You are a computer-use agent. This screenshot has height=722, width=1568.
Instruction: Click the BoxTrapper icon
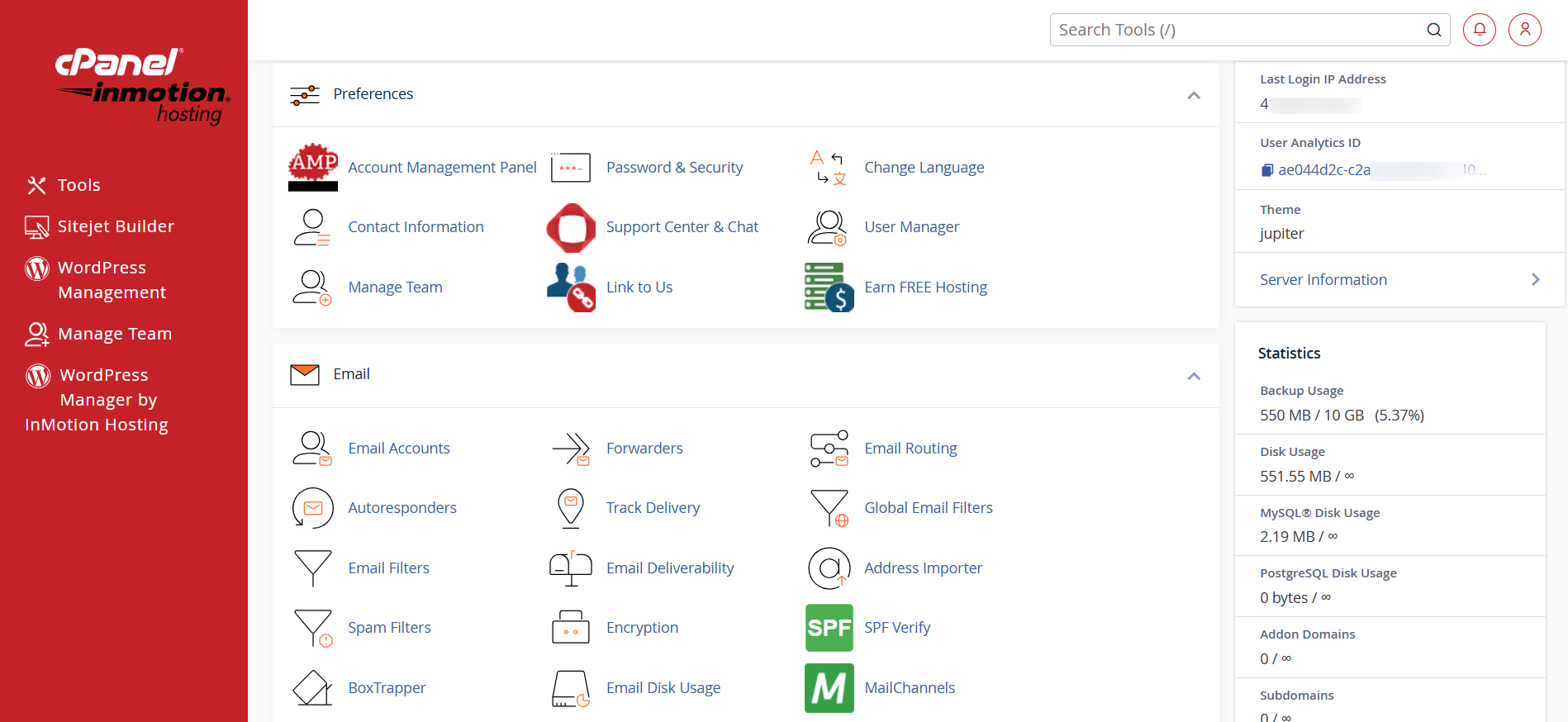point(312,688)
